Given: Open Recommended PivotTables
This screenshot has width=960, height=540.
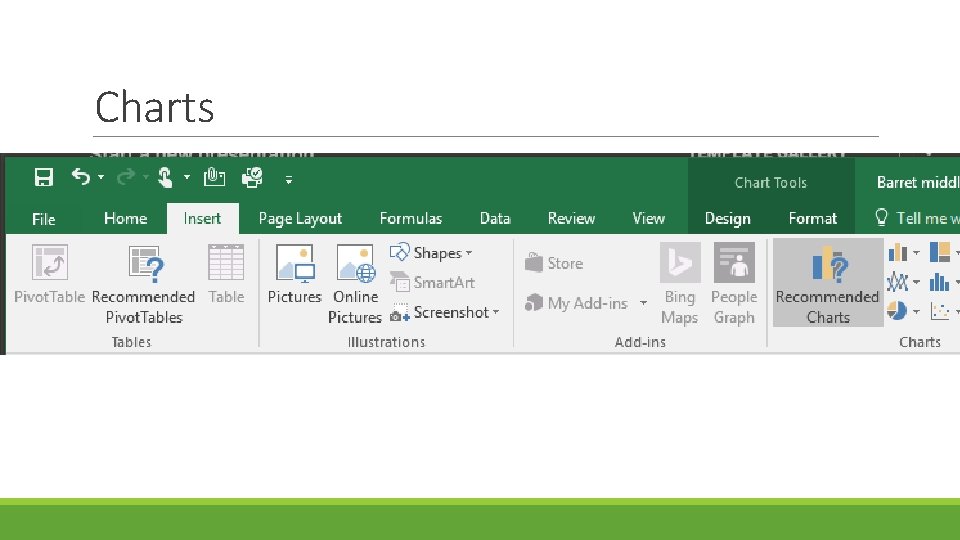Looking at the screenshot, I should [144, 284].
